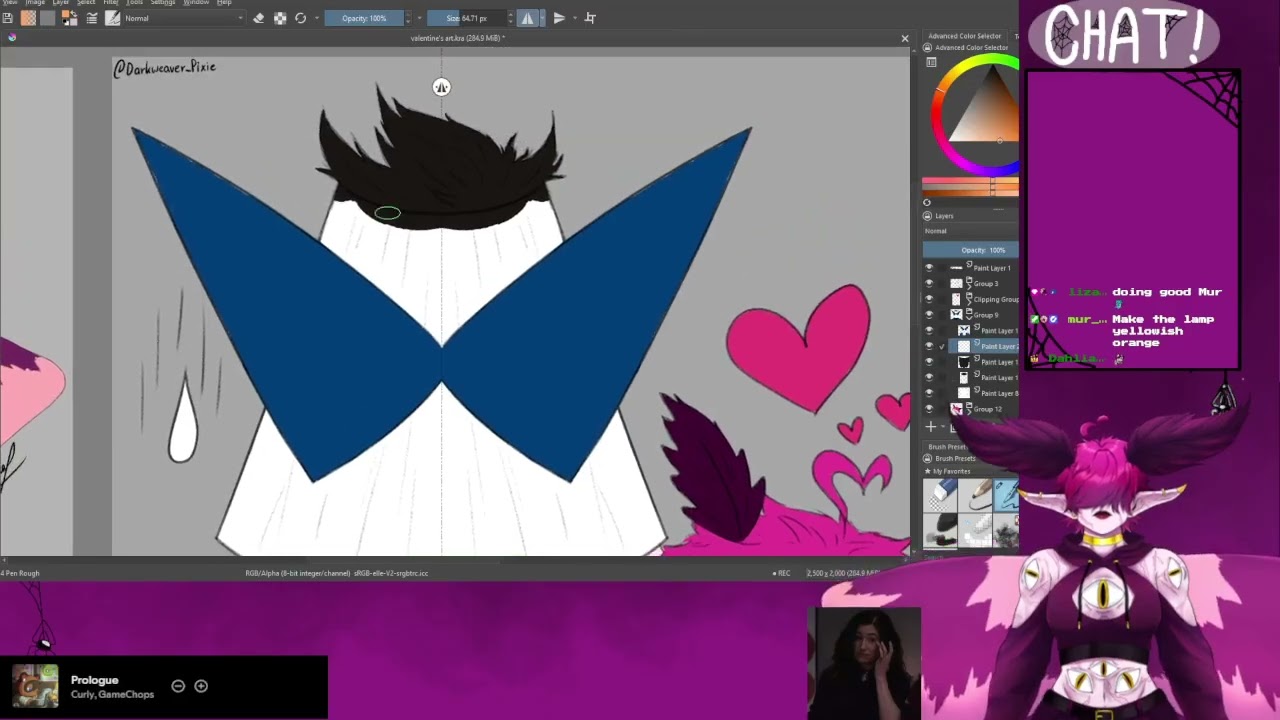Open the Layers blending mode Normal dropdown
Image resolution: width=1280 pixels, height=720 pixels.
click(970, 231)
